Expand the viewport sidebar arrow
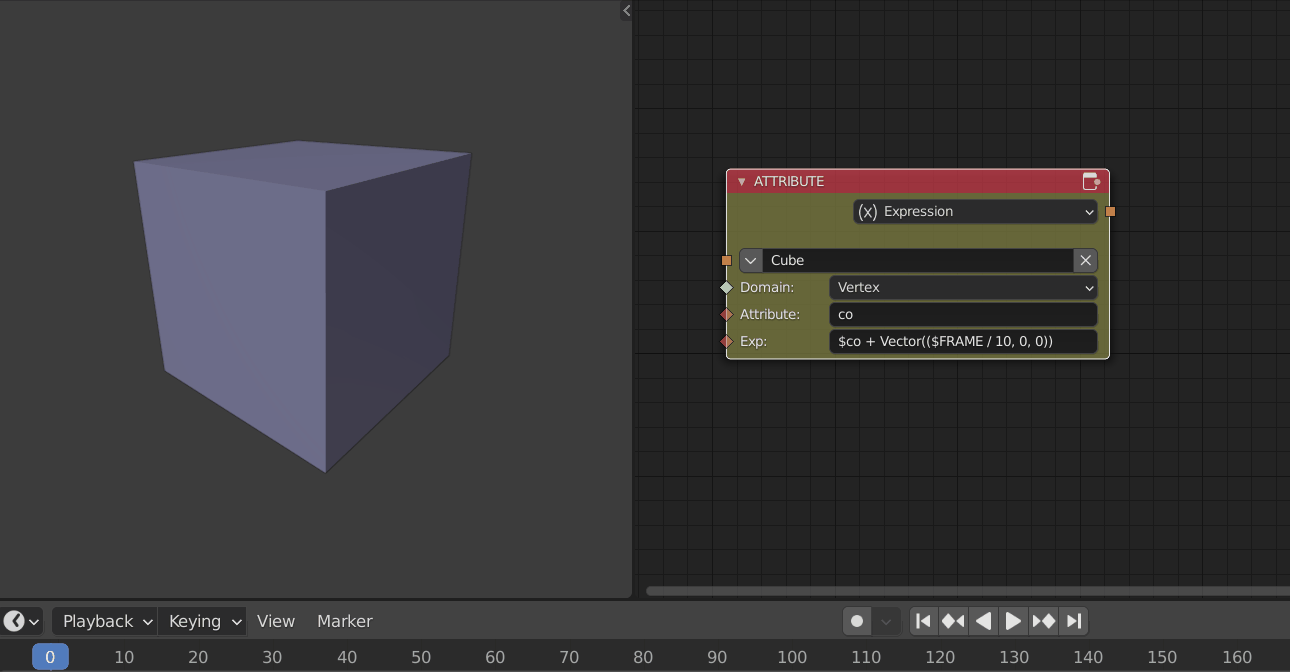This screenshot has width=1290, height=672. pos(626,11)
